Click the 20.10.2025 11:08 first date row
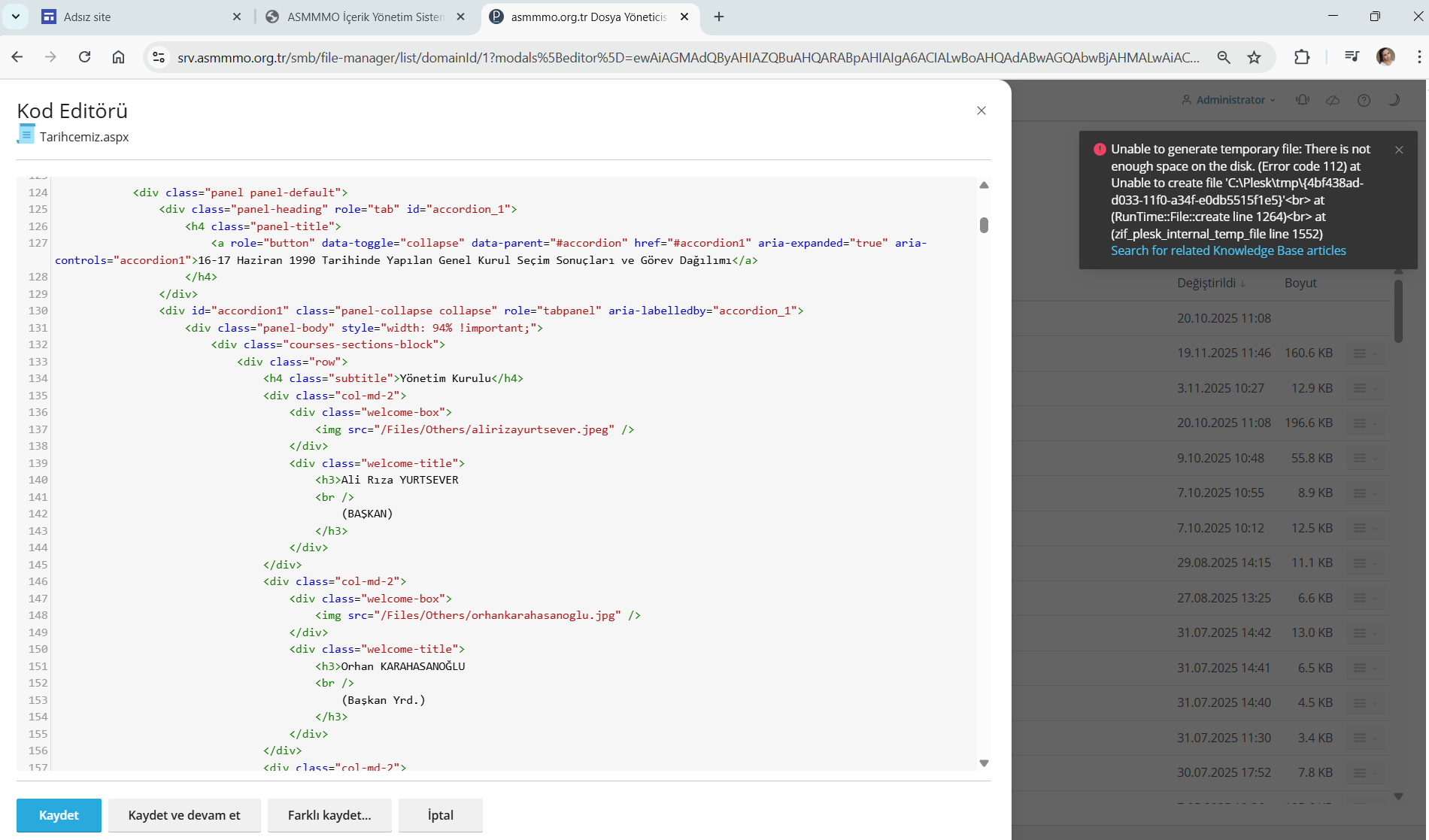This screenshot has height=840, width=1429. [x=1224, y=318]
